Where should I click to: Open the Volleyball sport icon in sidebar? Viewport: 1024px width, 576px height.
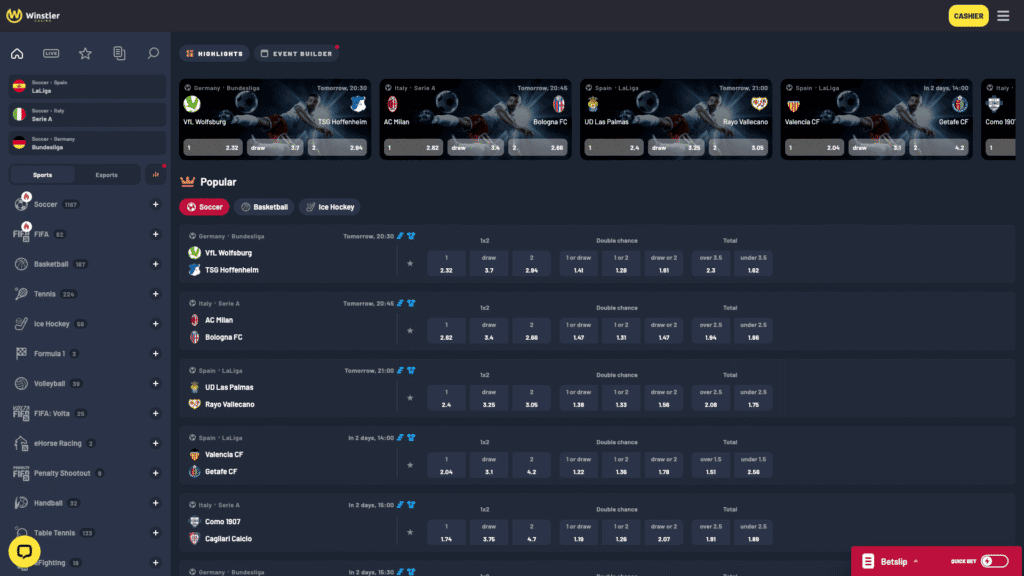[x=22, y=383]
